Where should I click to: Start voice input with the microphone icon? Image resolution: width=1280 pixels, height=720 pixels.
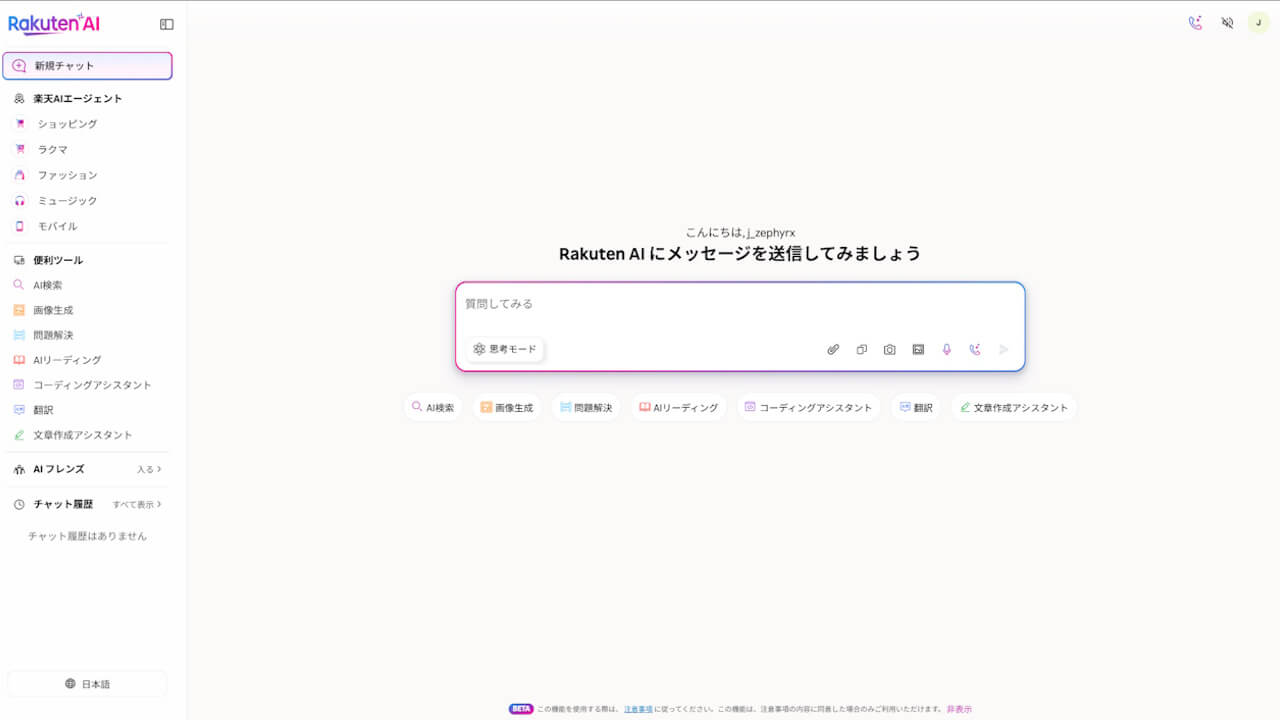pos(946,350)
